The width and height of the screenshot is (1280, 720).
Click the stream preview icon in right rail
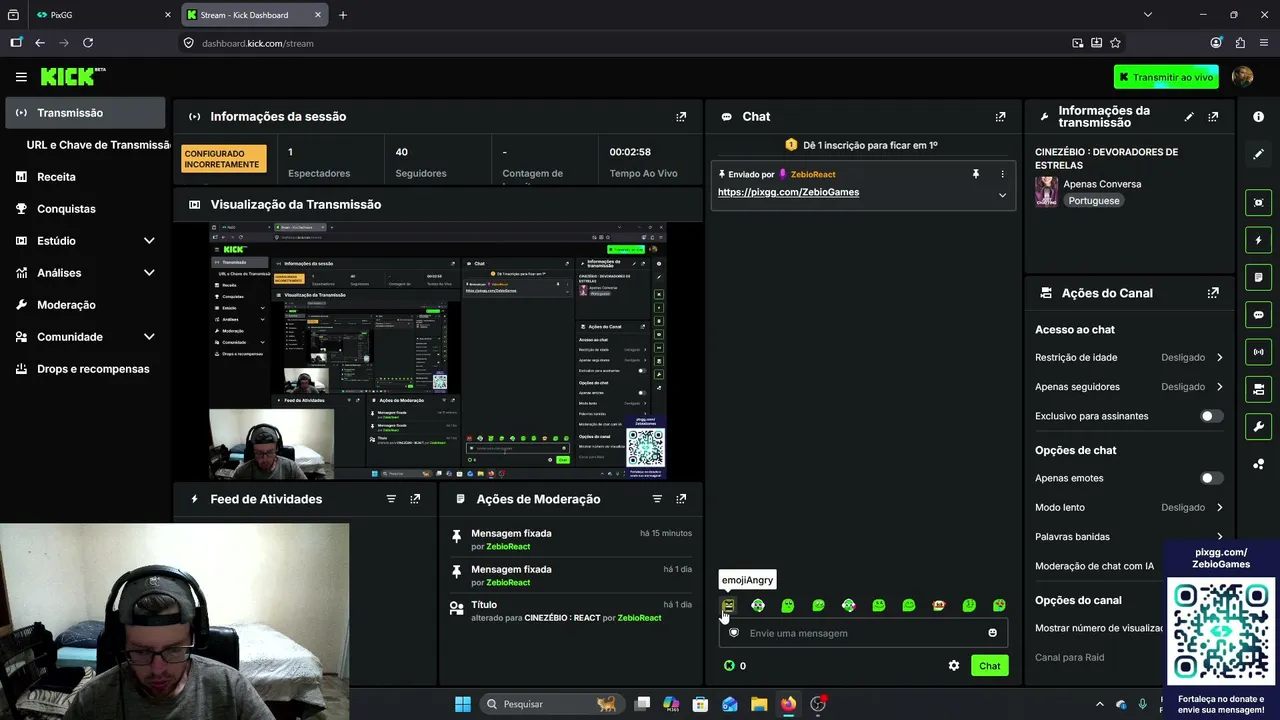(x=1258, y=202)
